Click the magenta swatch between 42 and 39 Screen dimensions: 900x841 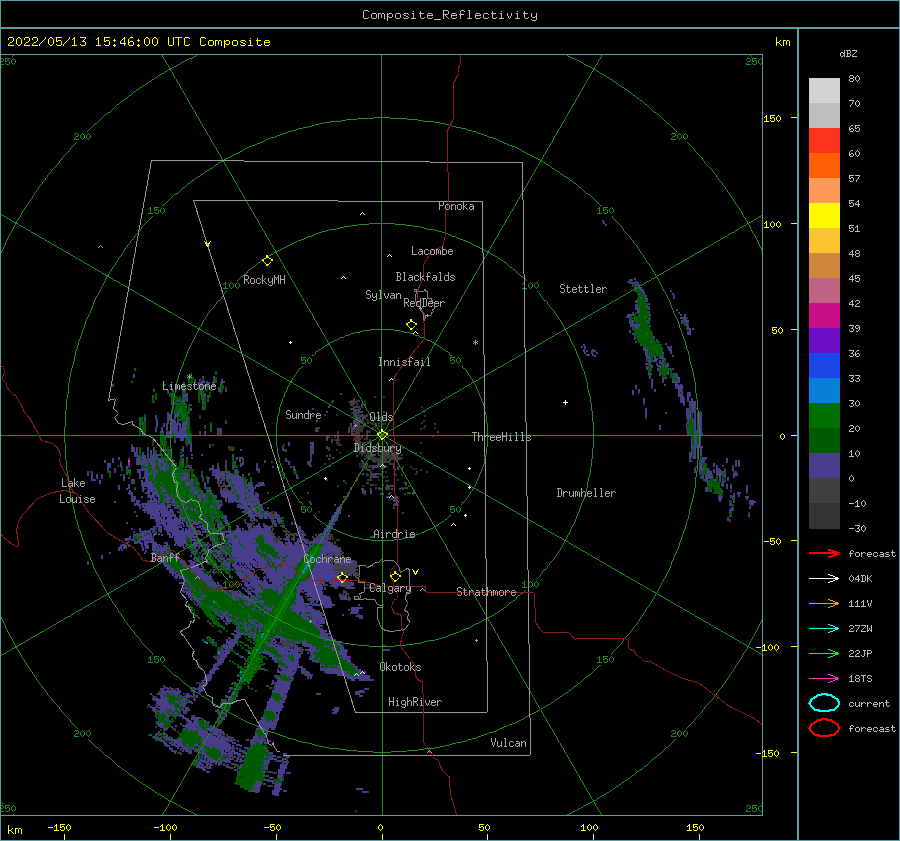(824, 316)
